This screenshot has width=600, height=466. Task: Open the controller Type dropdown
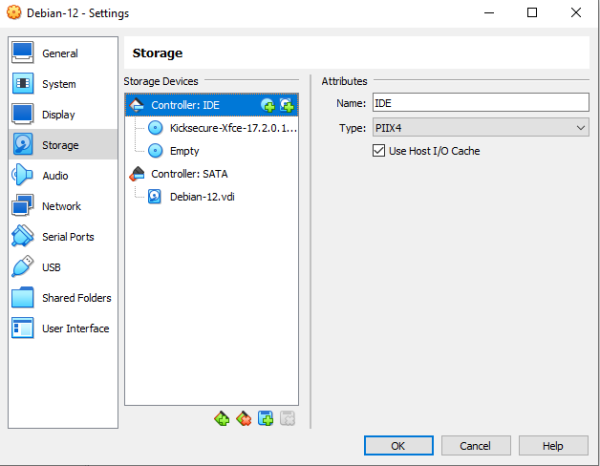point(480,128)
